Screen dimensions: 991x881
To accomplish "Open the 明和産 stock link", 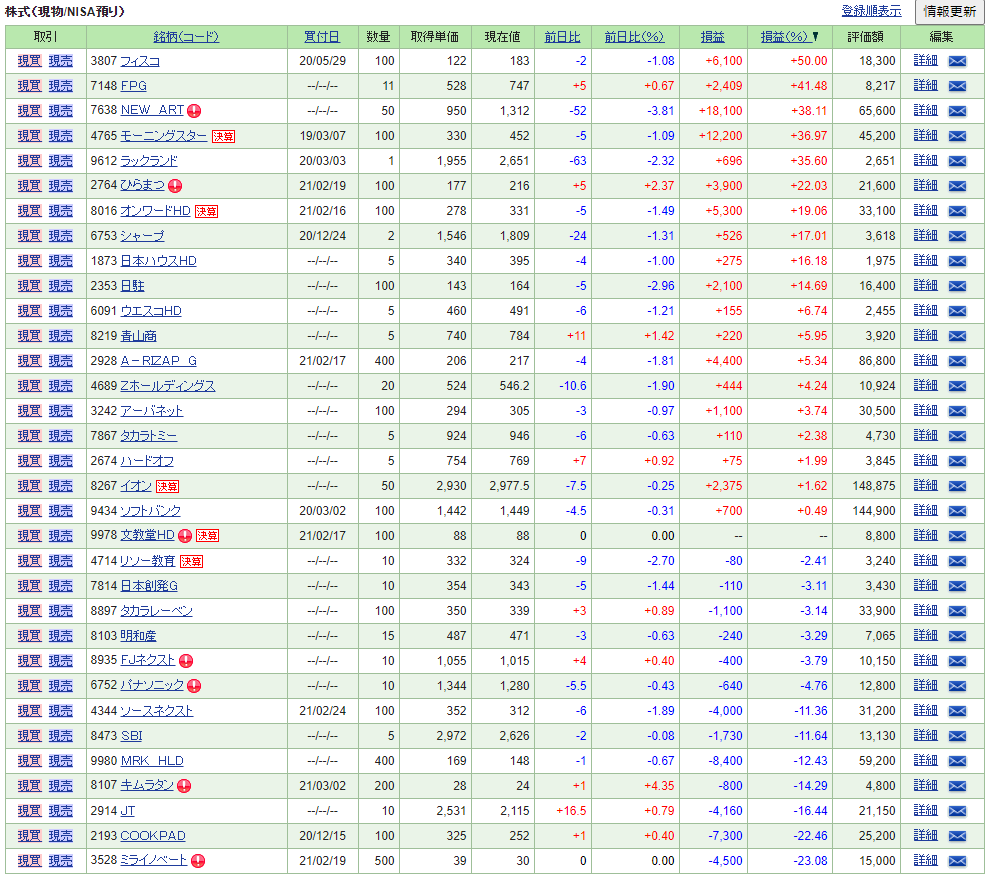I will point(138,636).
